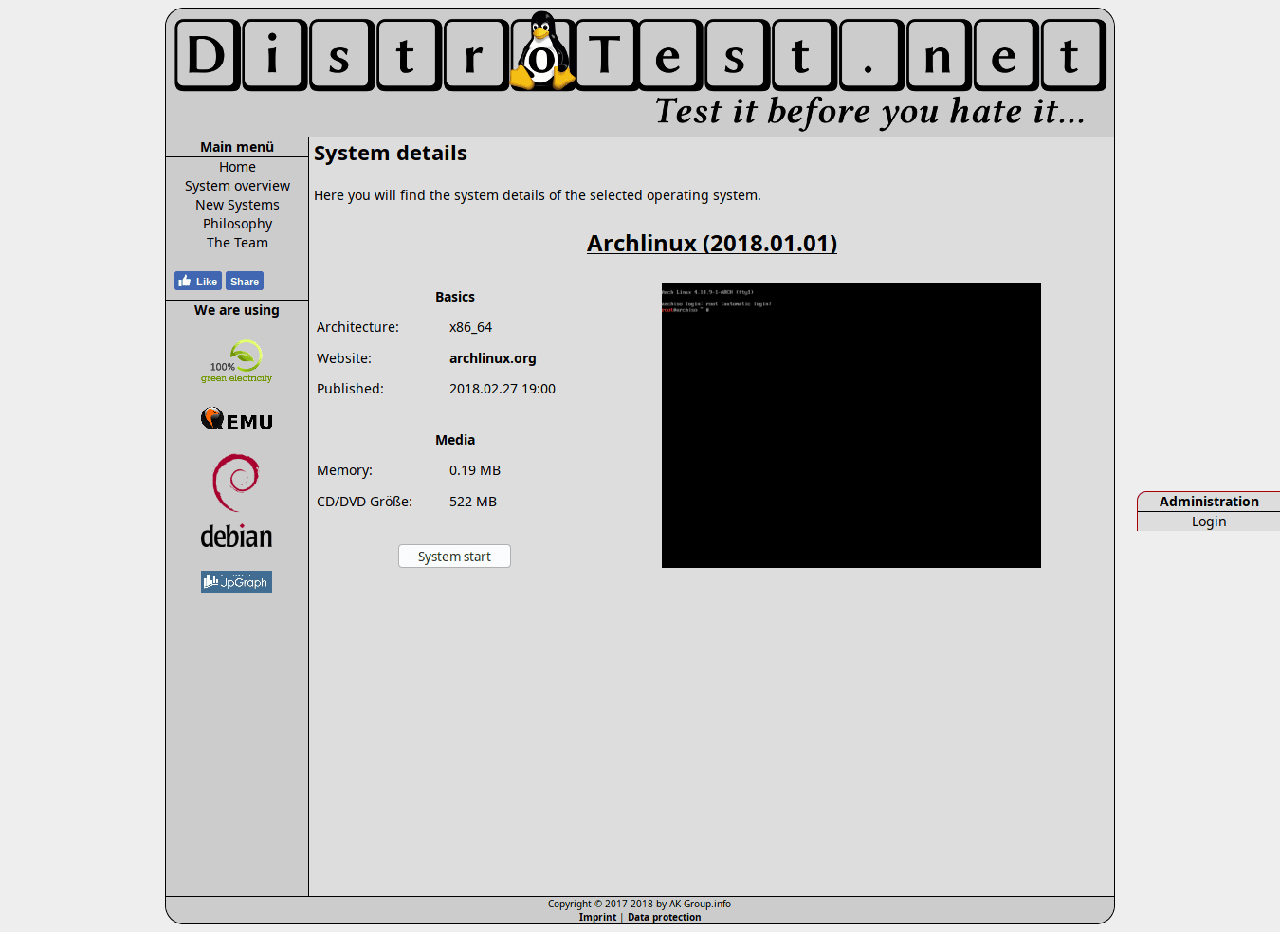Open System overview menu item
This screenshot has height=932, width=1280.
point(237,186)
